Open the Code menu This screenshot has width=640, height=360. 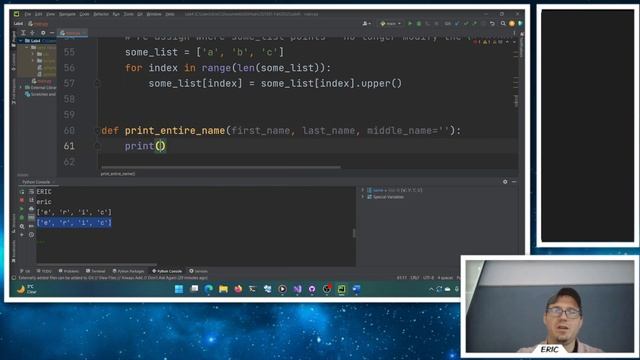(x=84, y=14)
